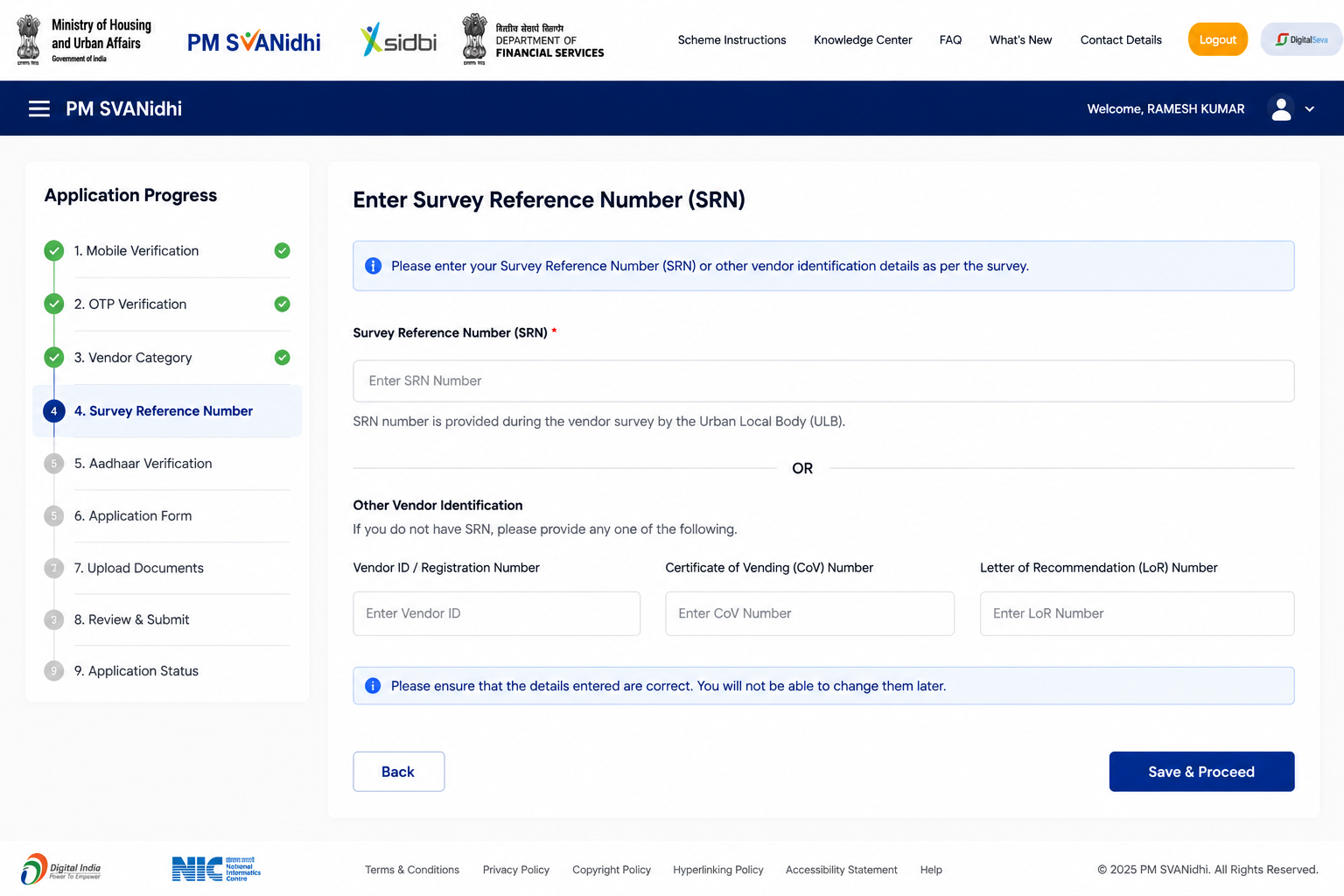The height and width of the screenshot is (896, 1344).
Task: Click the Digital India footer logo
Action: coord(61,869)
